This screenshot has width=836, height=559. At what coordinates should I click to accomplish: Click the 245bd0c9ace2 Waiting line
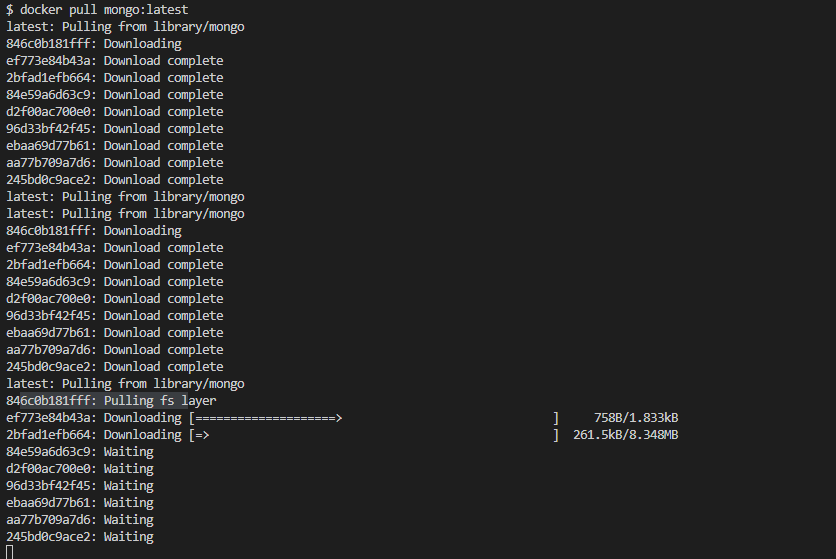[80, 537]
